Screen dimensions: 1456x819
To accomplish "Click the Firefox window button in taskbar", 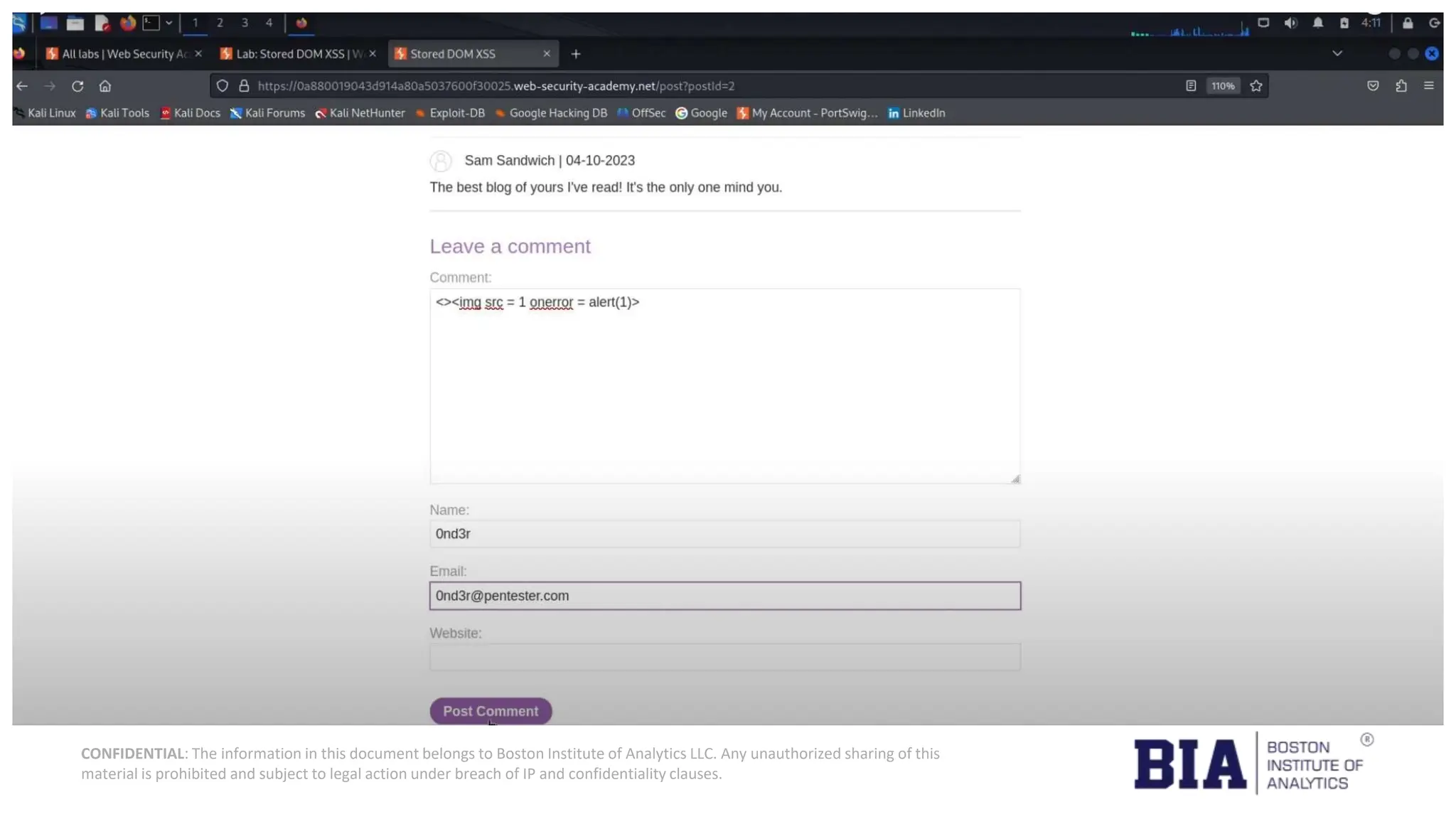I will tap(301, 23).
